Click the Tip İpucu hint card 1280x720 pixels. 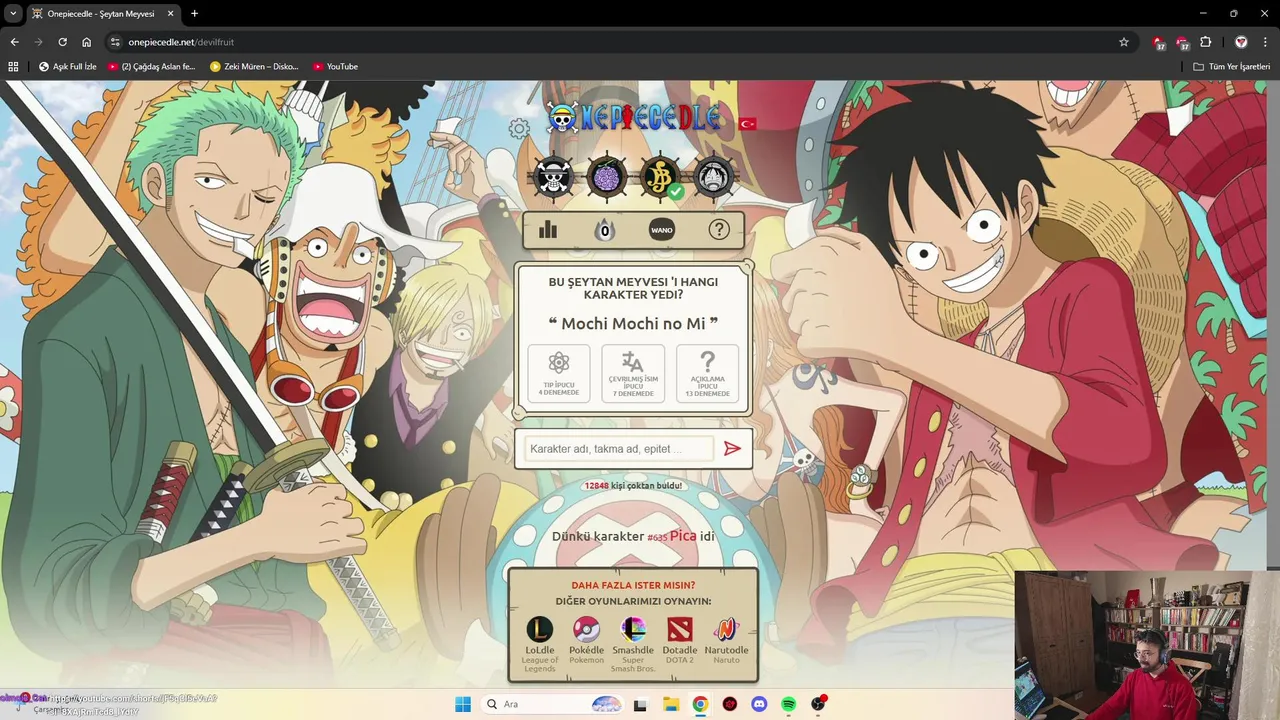click(559, 374)
